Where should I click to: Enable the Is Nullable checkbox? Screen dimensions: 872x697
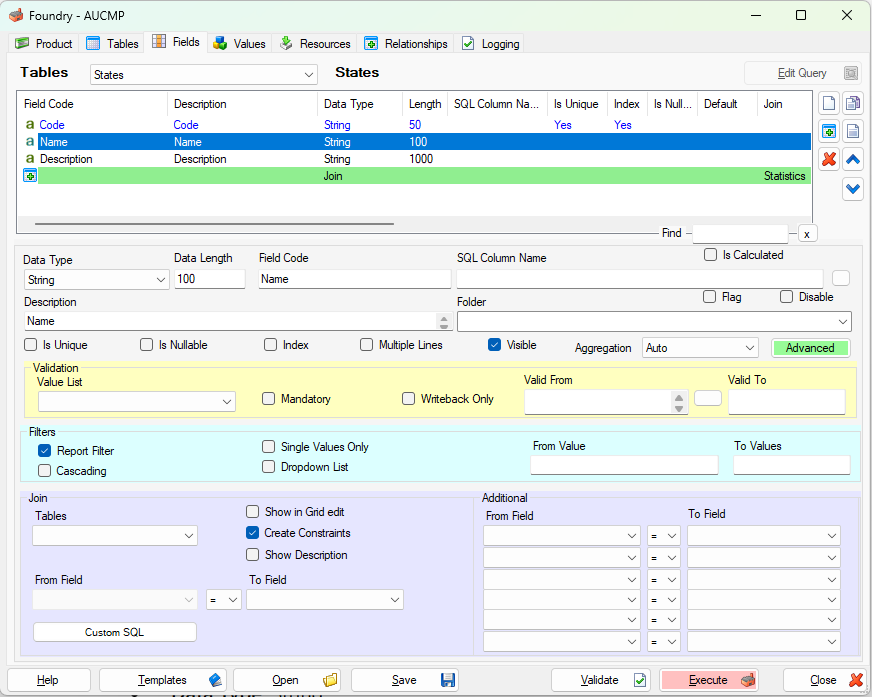pyautogui.click(x=146, y=345)
